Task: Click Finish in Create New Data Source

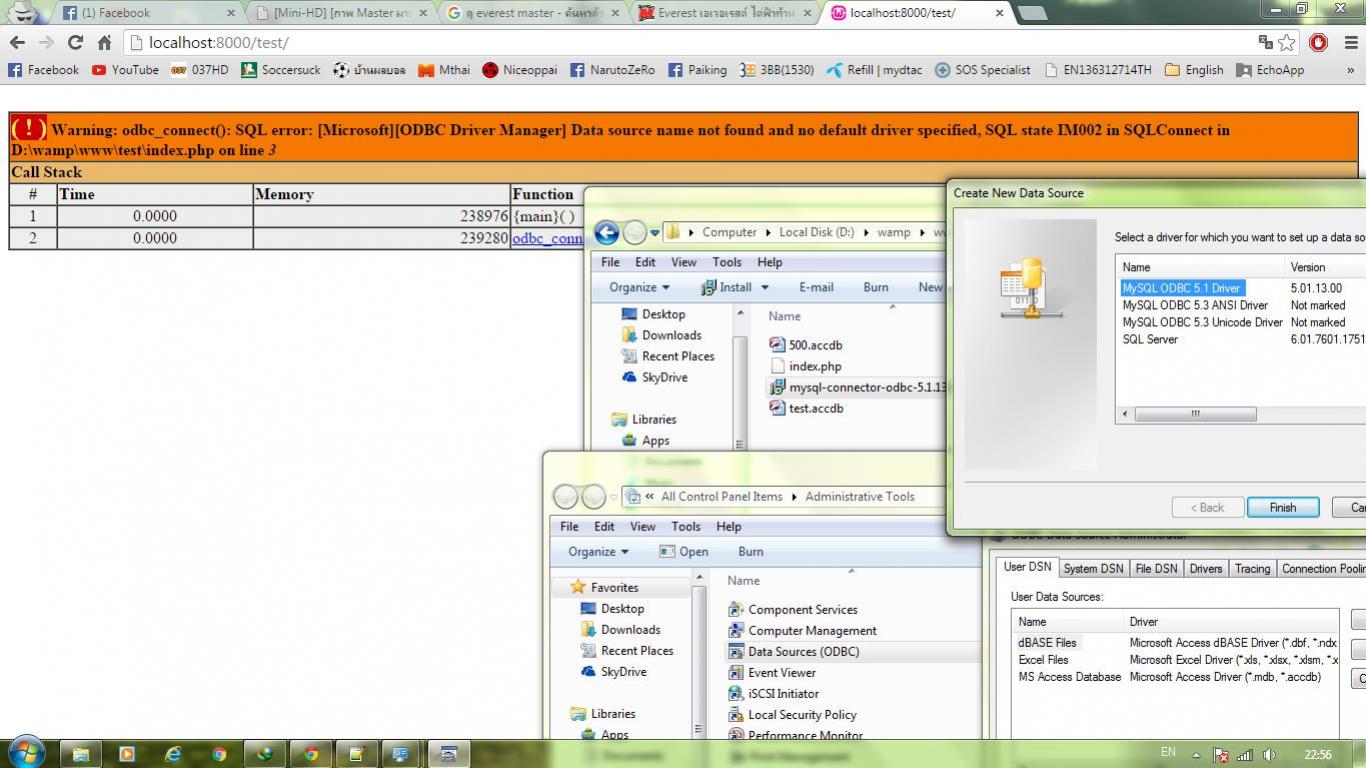Action: pos(1283,507)
